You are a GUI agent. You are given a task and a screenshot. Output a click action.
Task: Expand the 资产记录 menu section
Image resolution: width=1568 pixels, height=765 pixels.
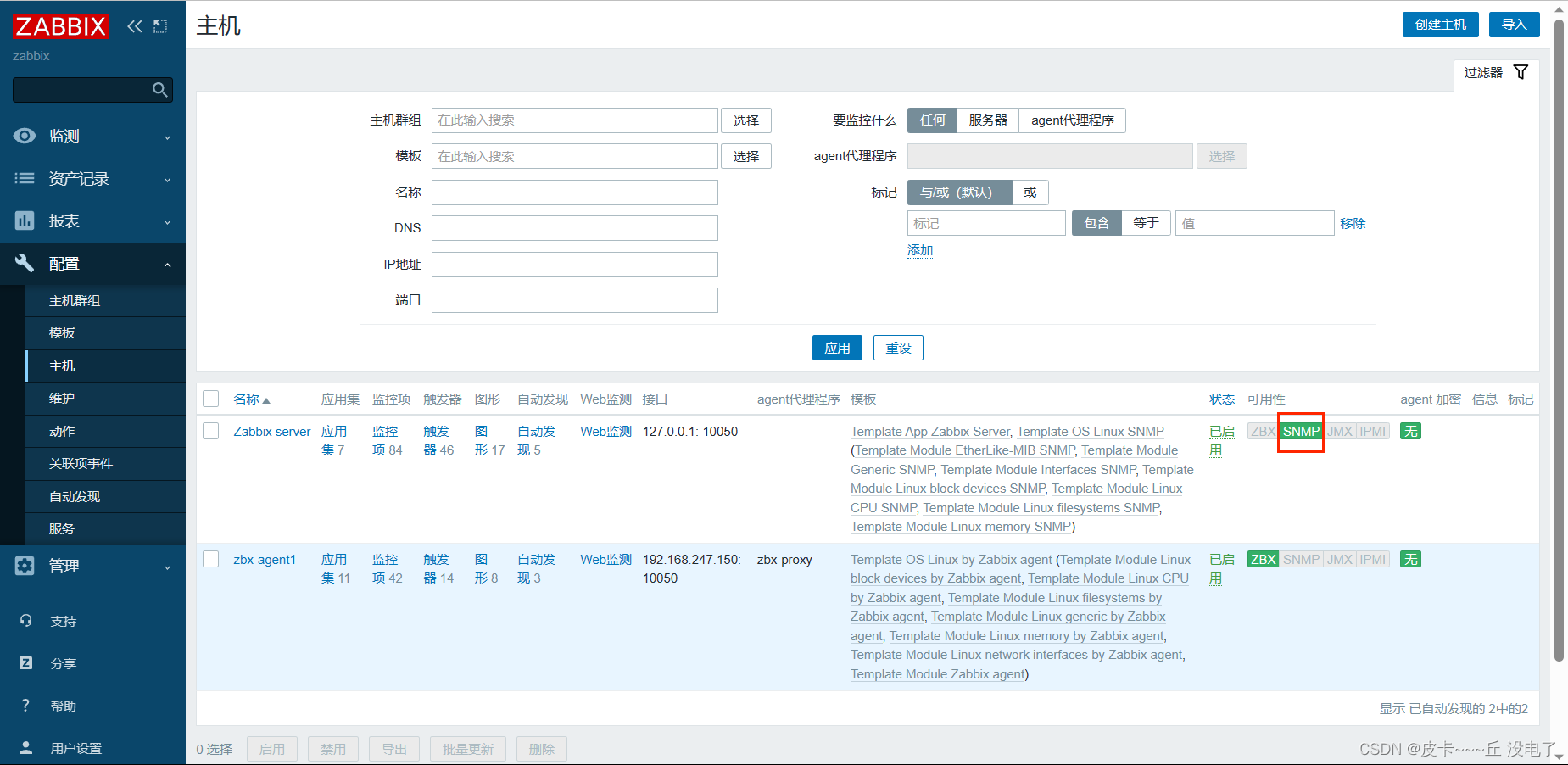pos(92,178)
